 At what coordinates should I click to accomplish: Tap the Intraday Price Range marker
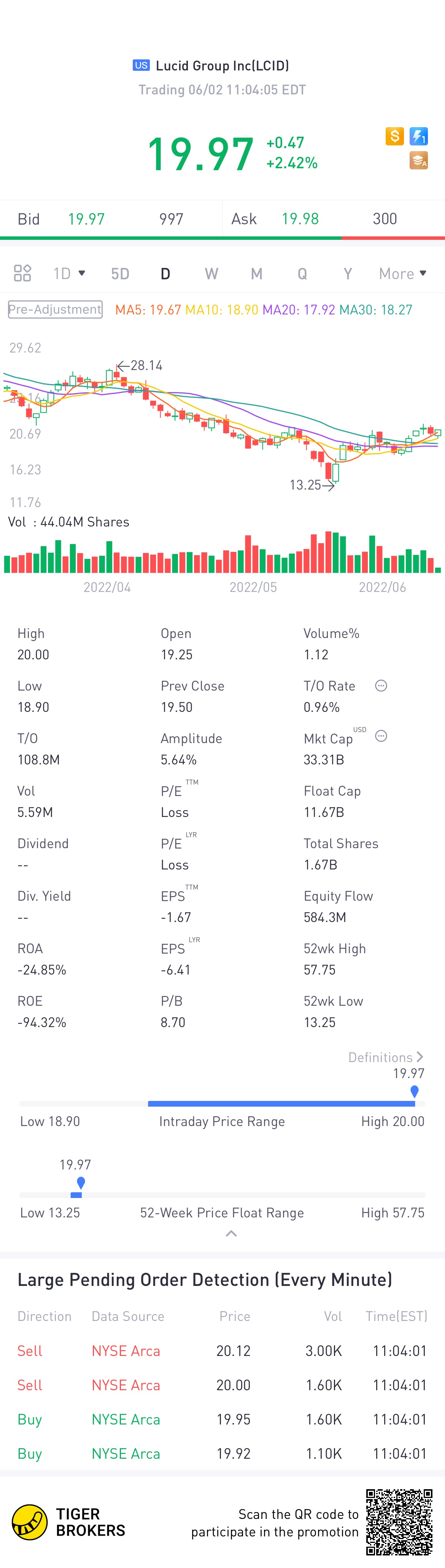point(415,1091)
